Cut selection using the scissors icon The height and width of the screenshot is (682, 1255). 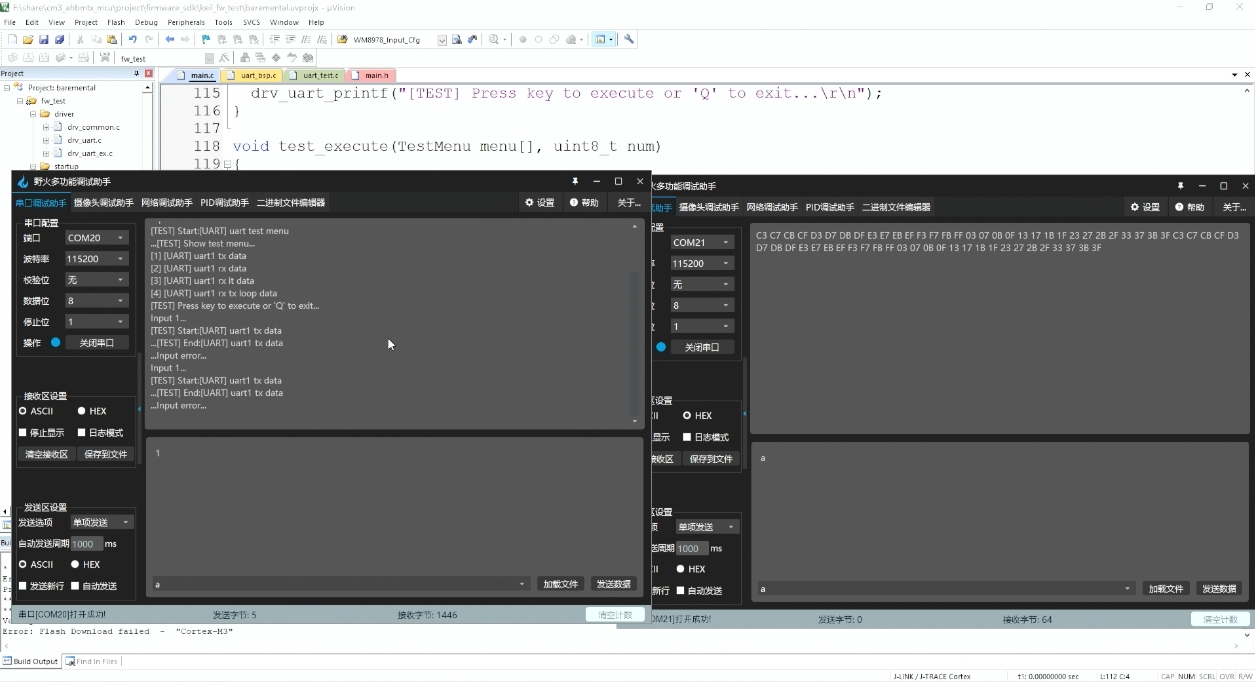point(79,39)
